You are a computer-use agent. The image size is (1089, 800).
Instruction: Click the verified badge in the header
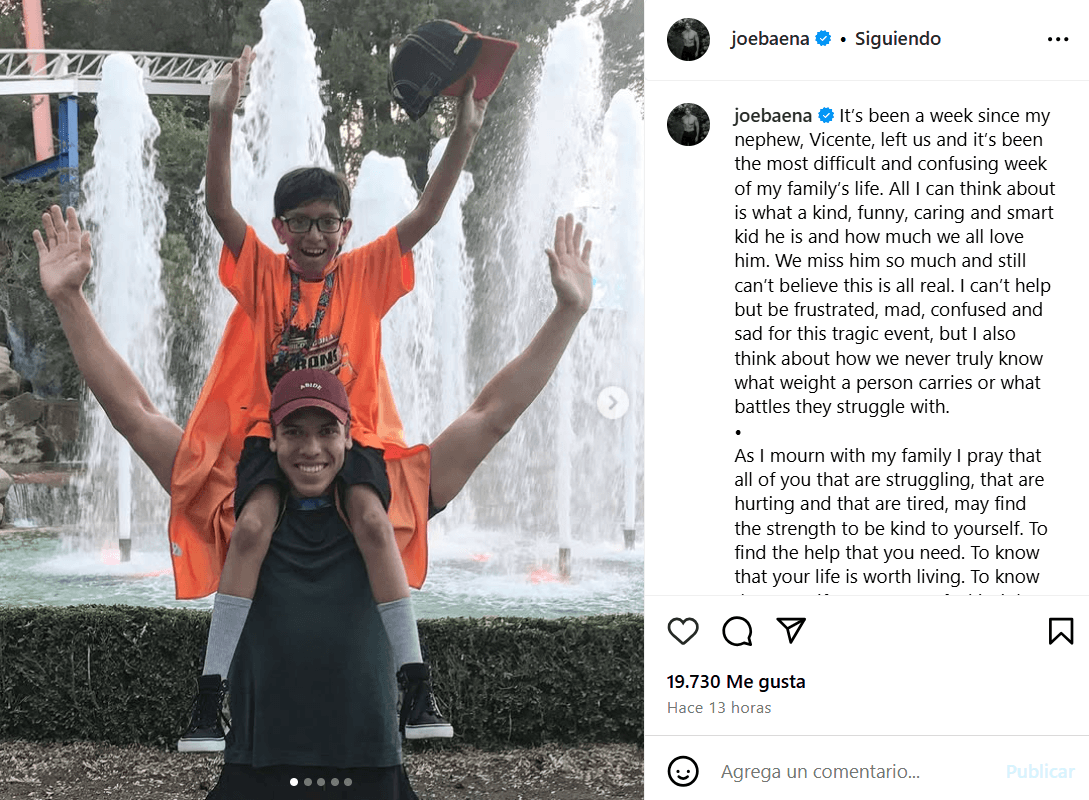pos(823,39)
